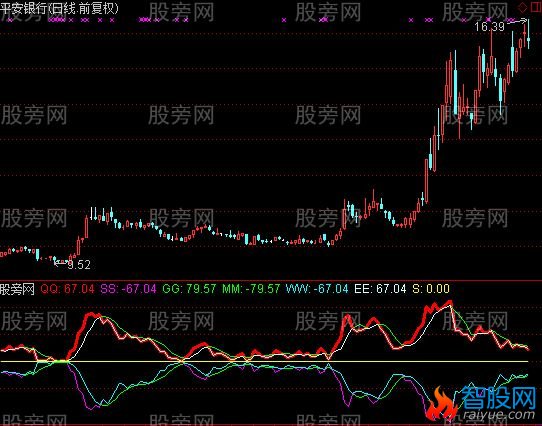Click the red diamond icon at chart corner
The height and width of the screenshot is (426, 542).
[x=522, y=7]
